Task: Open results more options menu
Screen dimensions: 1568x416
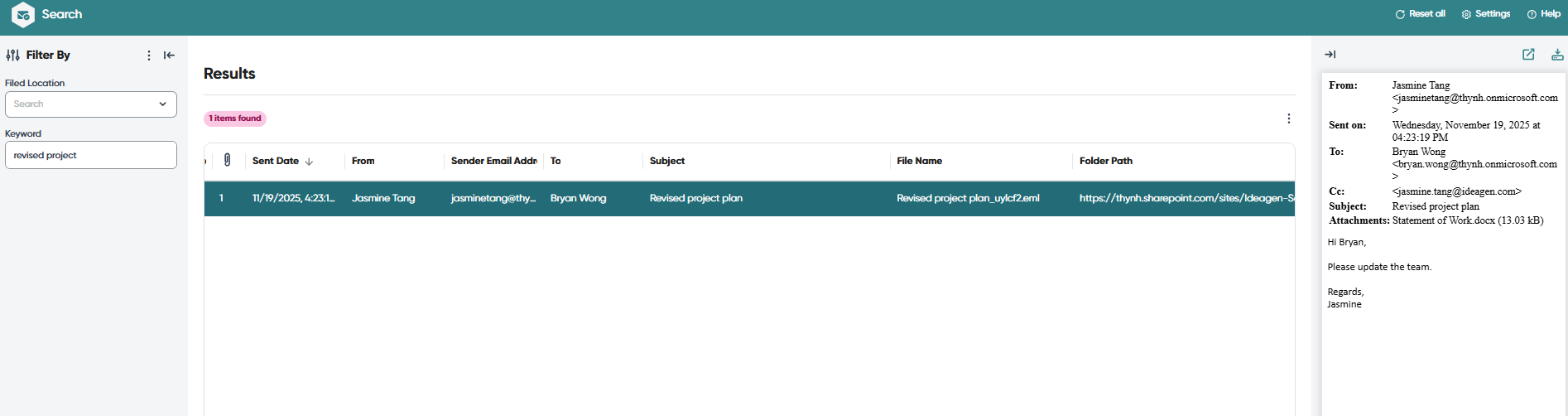Action: (1288, 119)
